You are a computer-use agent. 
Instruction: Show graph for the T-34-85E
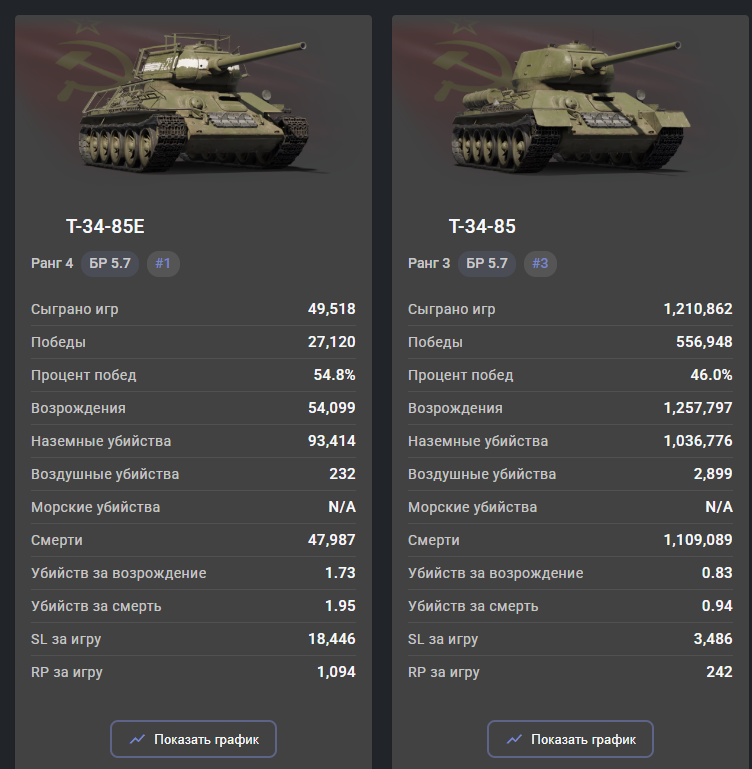click(x=193, y=740)
